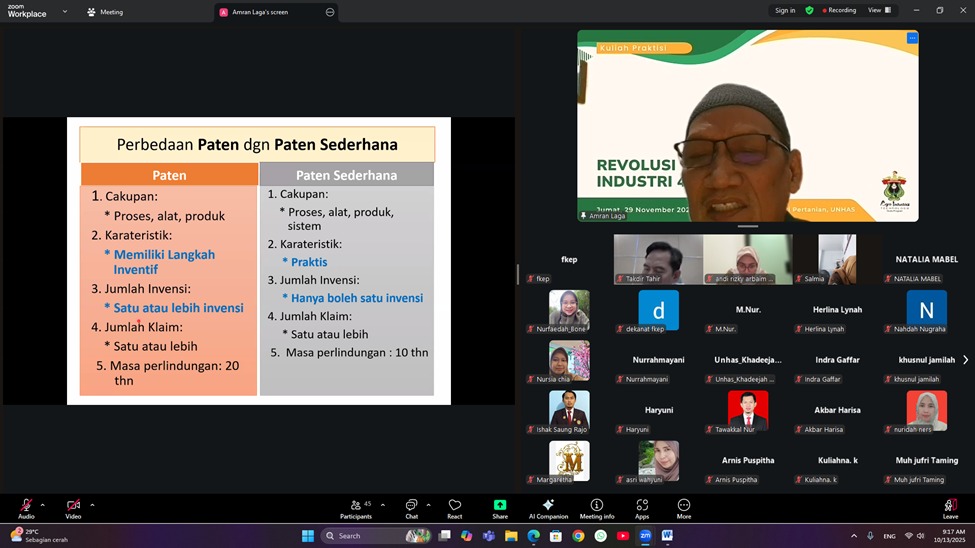Leave the meeting
Screen dimensions: 975x548
(x=950, y=508)
